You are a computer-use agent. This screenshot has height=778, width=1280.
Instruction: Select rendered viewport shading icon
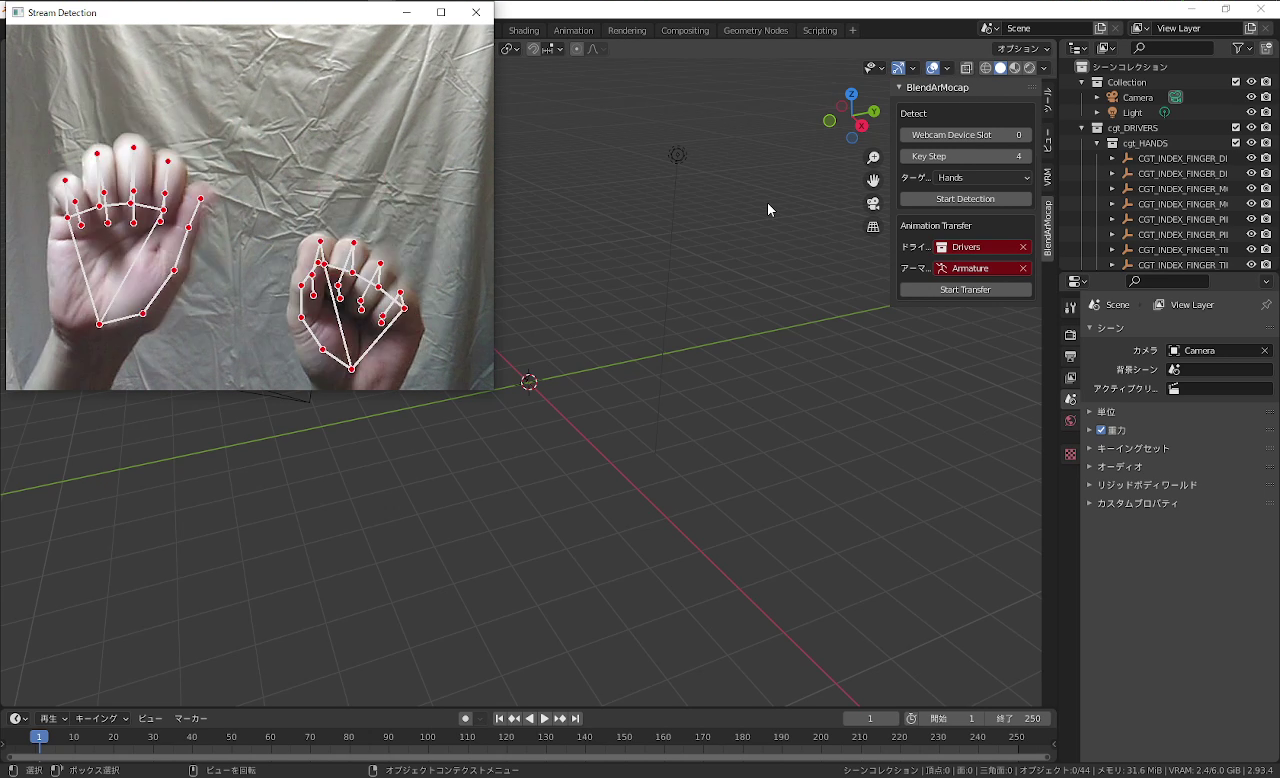click(1029, 68)
